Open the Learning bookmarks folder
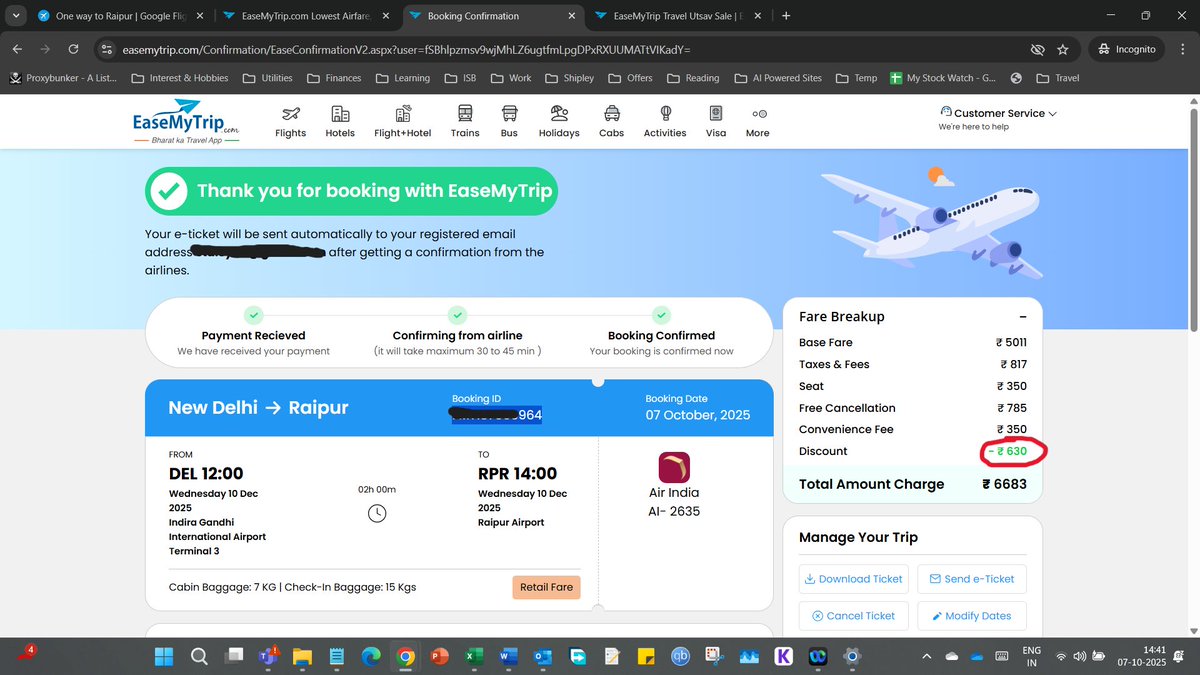The image size is (1200, 675). 404,78
